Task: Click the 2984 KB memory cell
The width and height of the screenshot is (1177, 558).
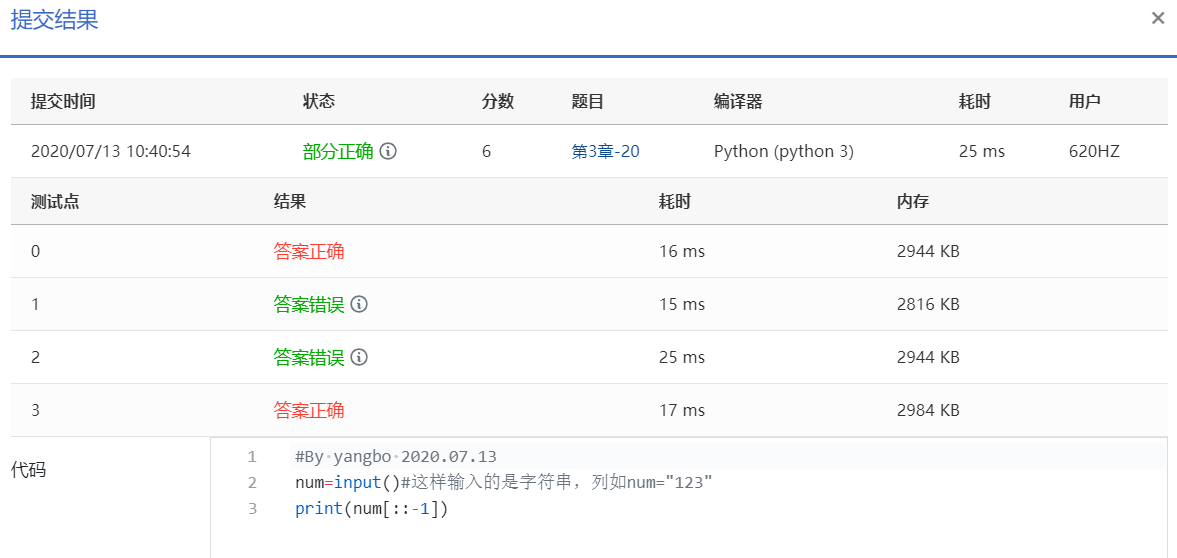Action: 928,410
